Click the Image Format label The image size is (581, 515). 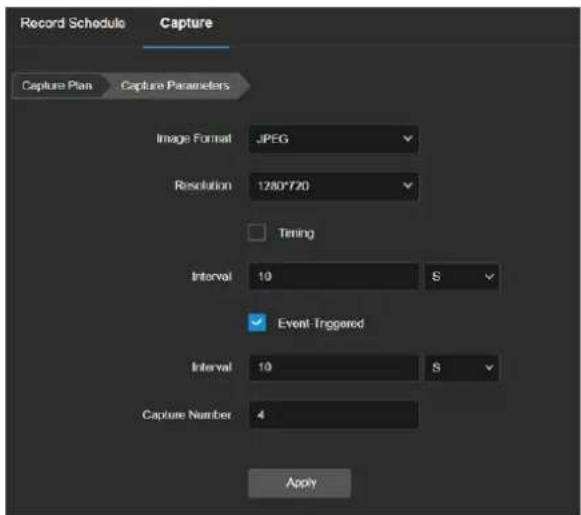[x=194, y=139]
